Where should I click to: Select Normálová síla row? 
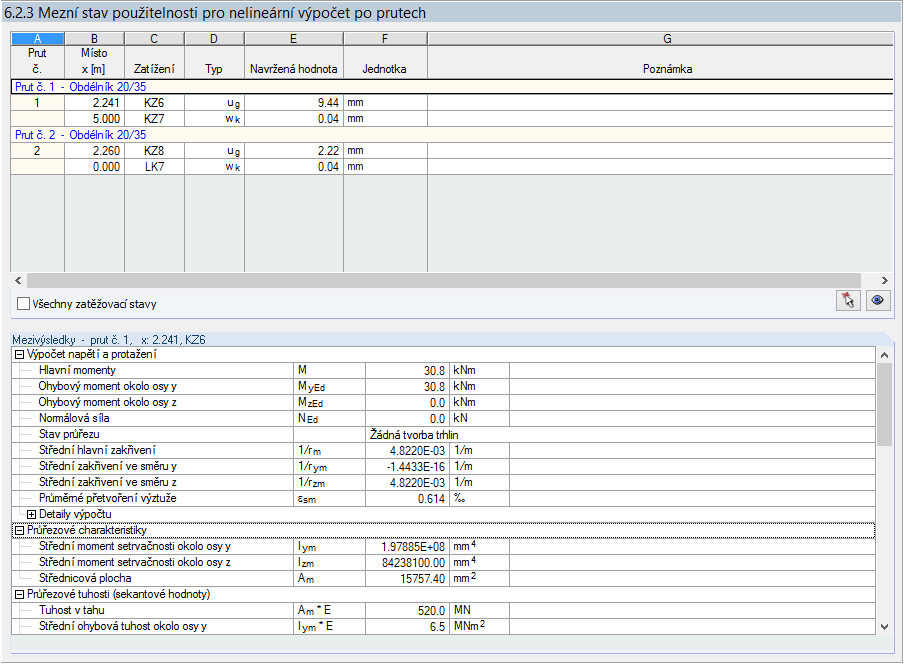443,418
